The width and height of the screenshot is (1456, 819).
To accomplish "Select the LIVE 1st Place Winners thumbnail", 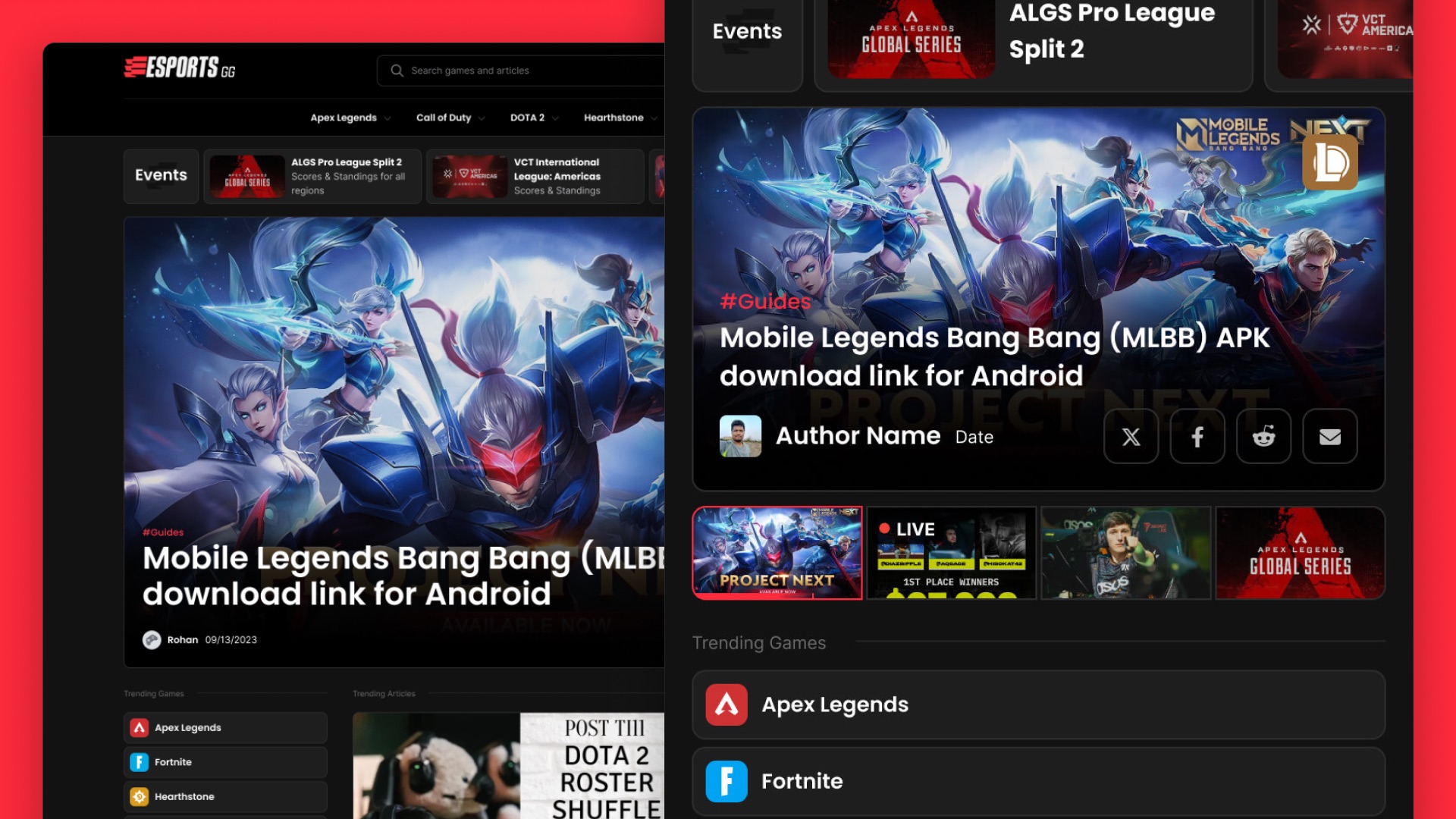I will coord(952,553).
